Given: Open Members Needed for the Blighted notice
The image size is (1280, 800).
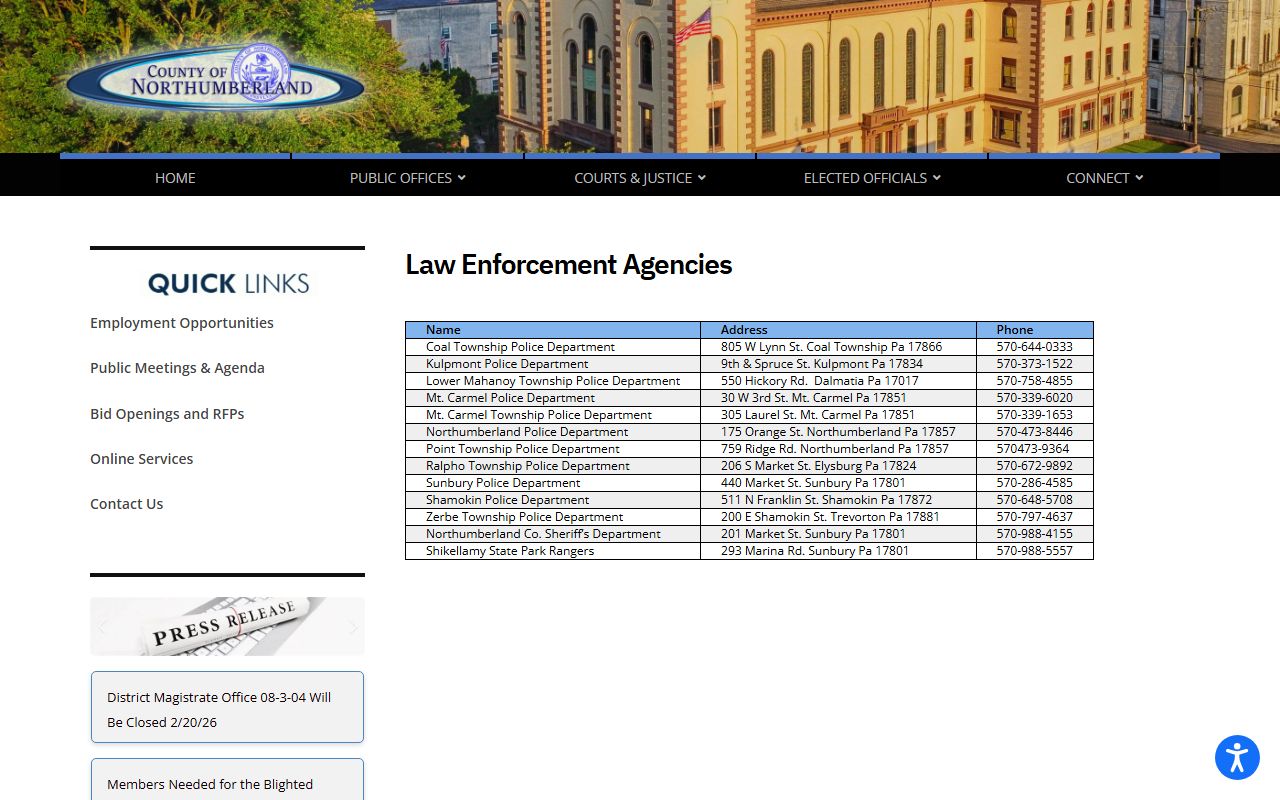Looking at the screenshot, I should 227,780.
